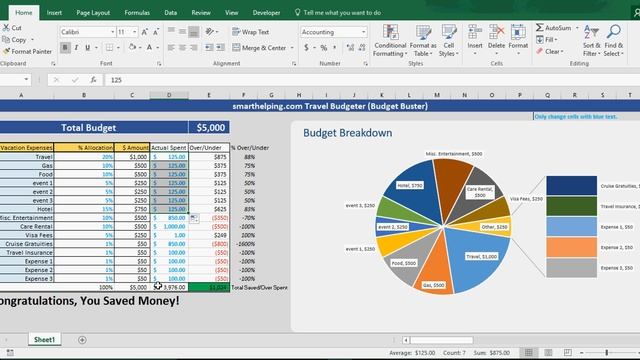640x360 pixels.
Task: Decrease font size with the smaller A icon
Action: tap(156, 32)
